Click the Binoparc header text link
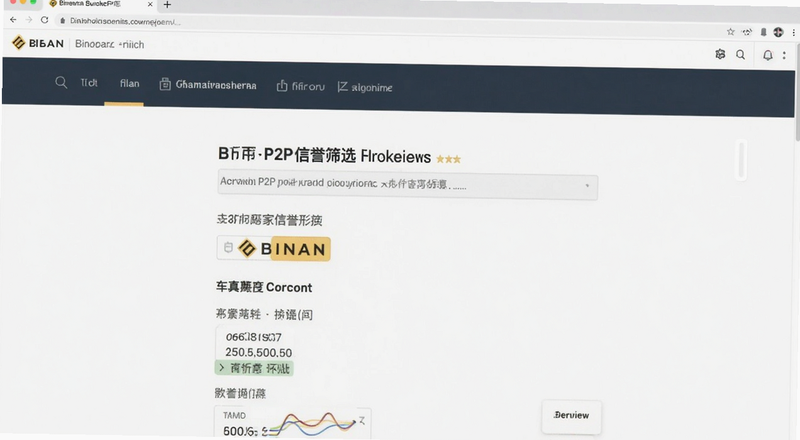Image resolution: width=800 pixels, height=440 pixels. point(110,44)
